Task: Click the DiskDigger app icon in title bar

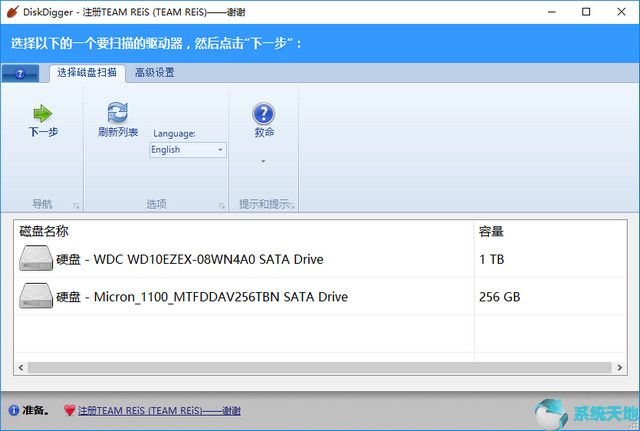Action: point(12,11)
